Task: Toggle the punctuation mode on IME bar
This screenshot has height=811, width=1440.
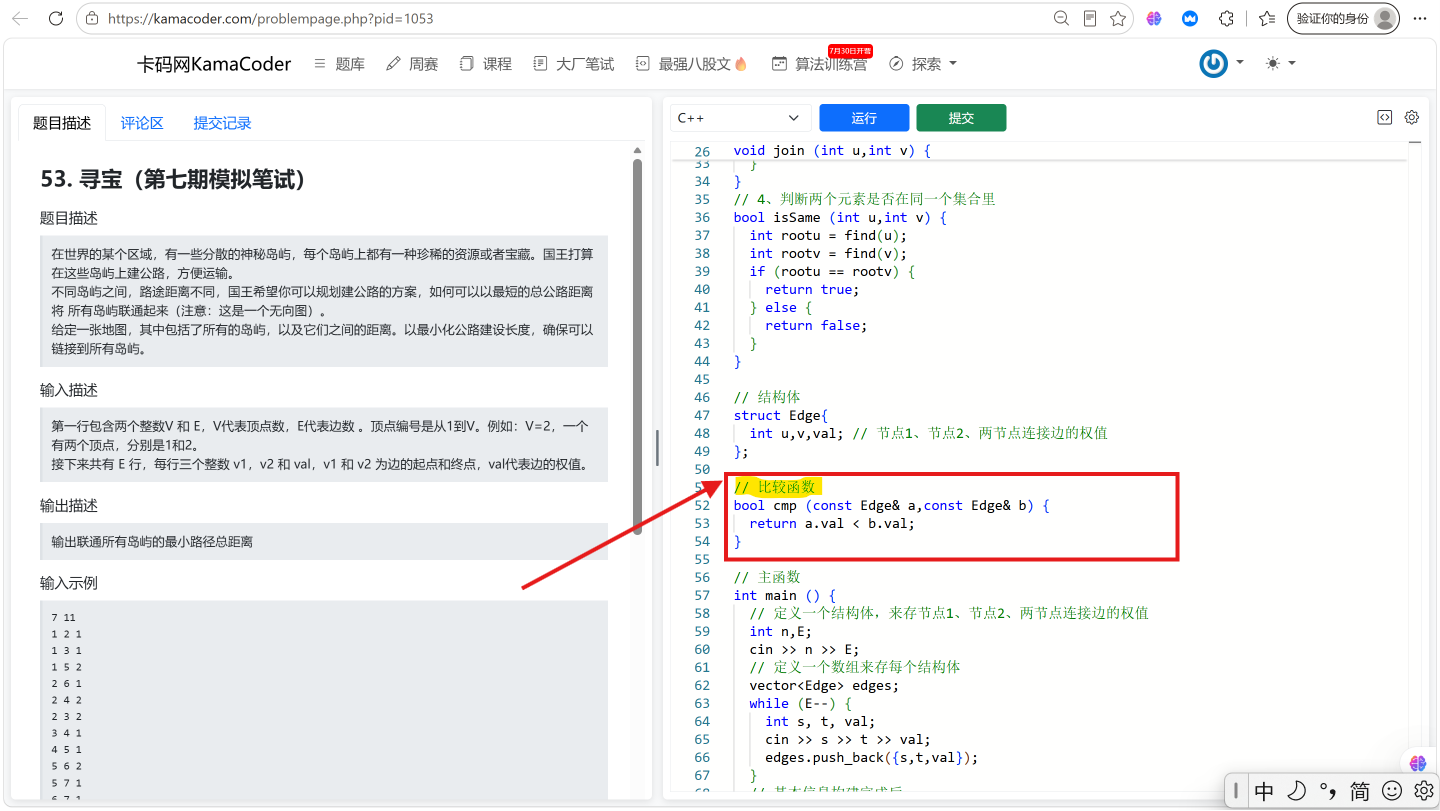Action: 1328,791
